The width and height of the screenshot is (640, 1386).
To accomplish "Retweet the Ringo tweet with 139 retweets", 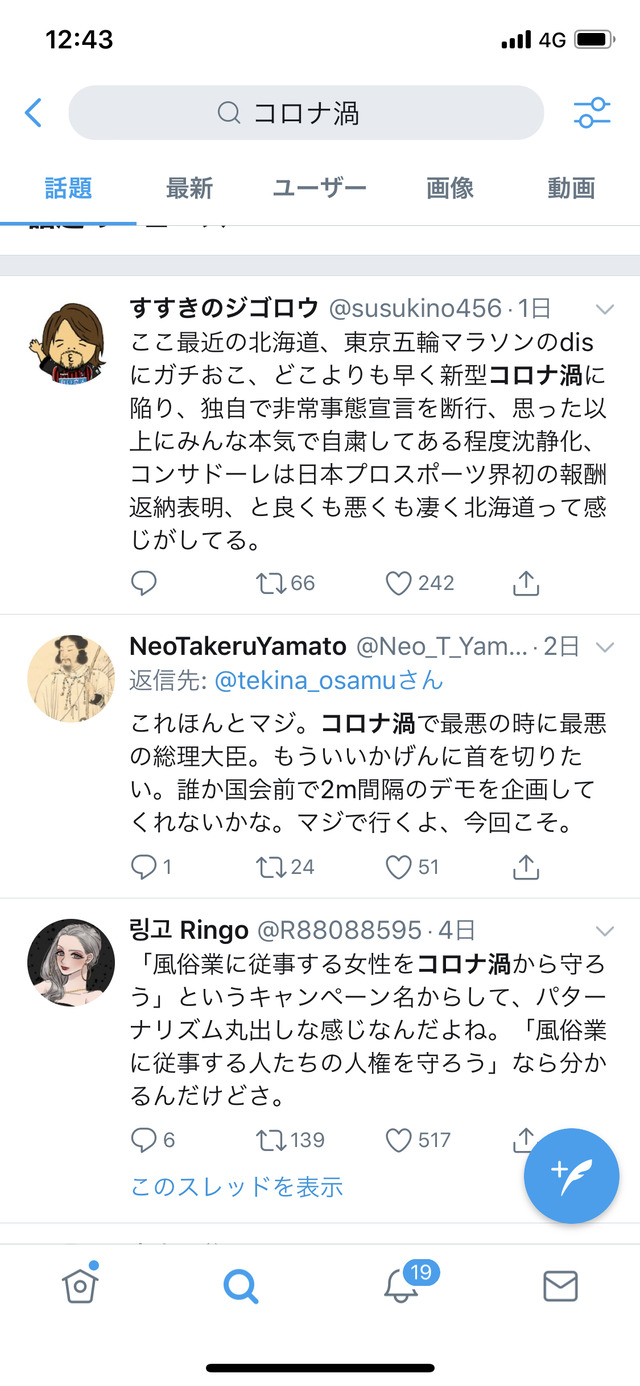I will [291, 1139].
